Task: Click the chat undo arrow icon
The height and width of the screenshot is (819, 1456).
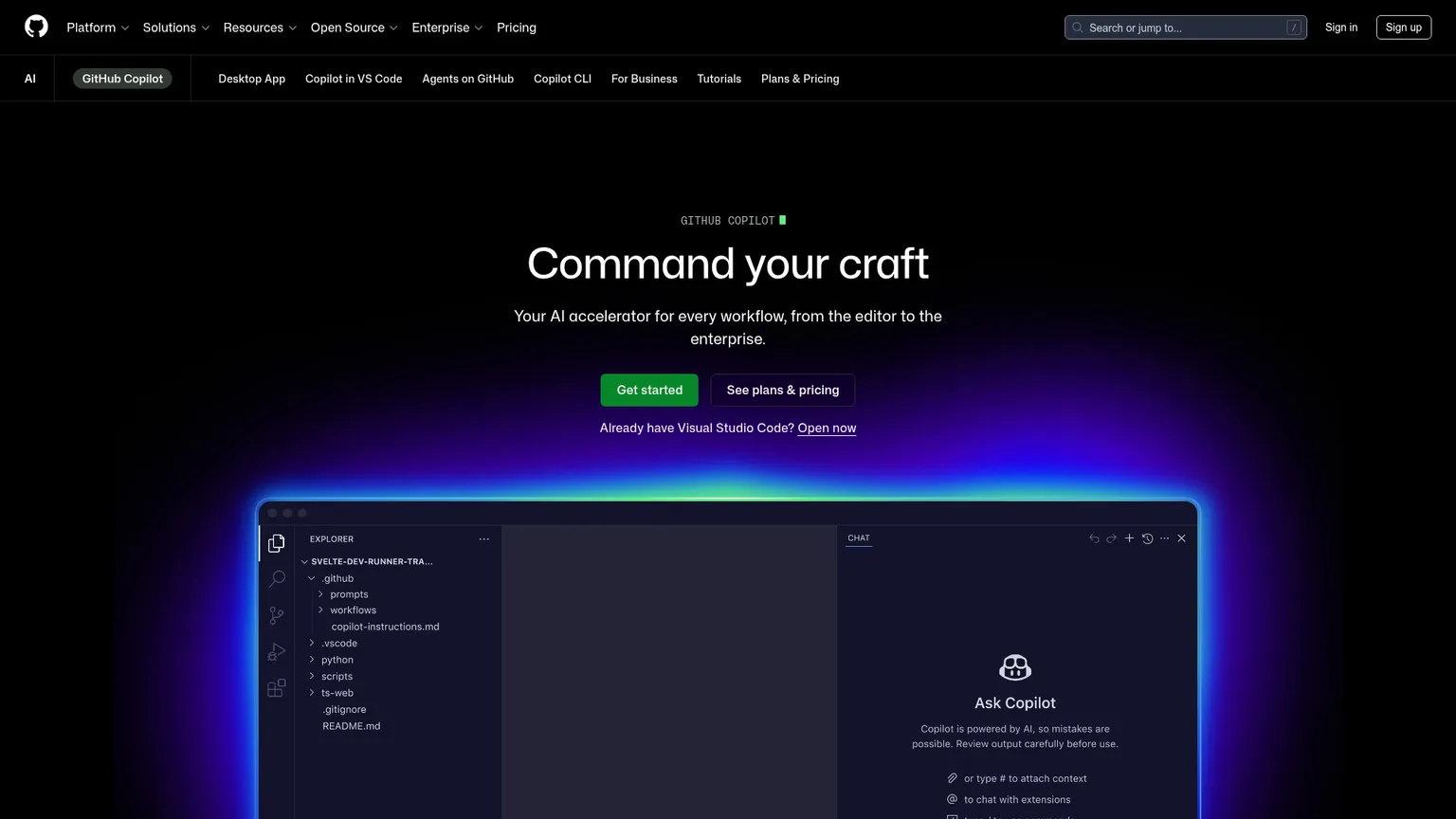Action: tap(1094, 538)
